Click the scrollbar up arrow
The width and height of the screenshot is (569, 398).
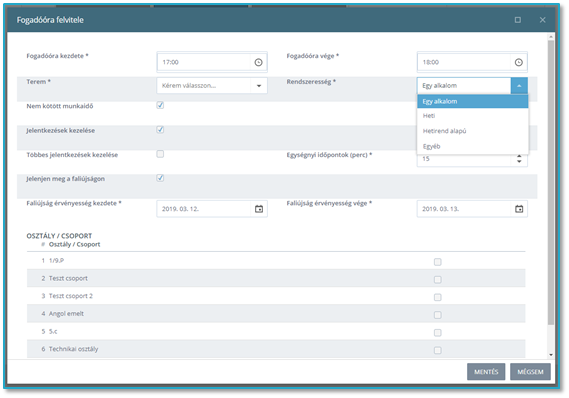pos(551,37)
